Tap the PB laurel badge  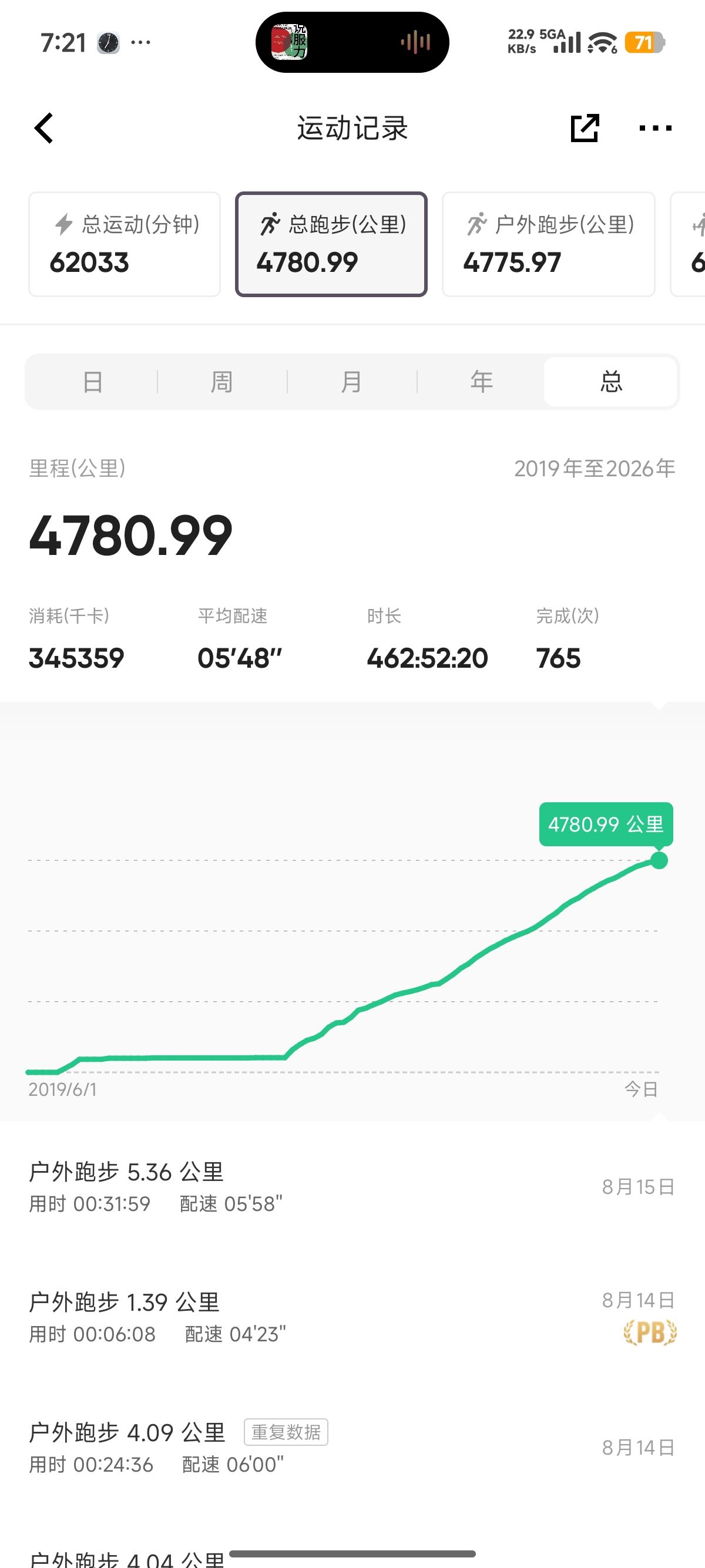(650, 1333)
